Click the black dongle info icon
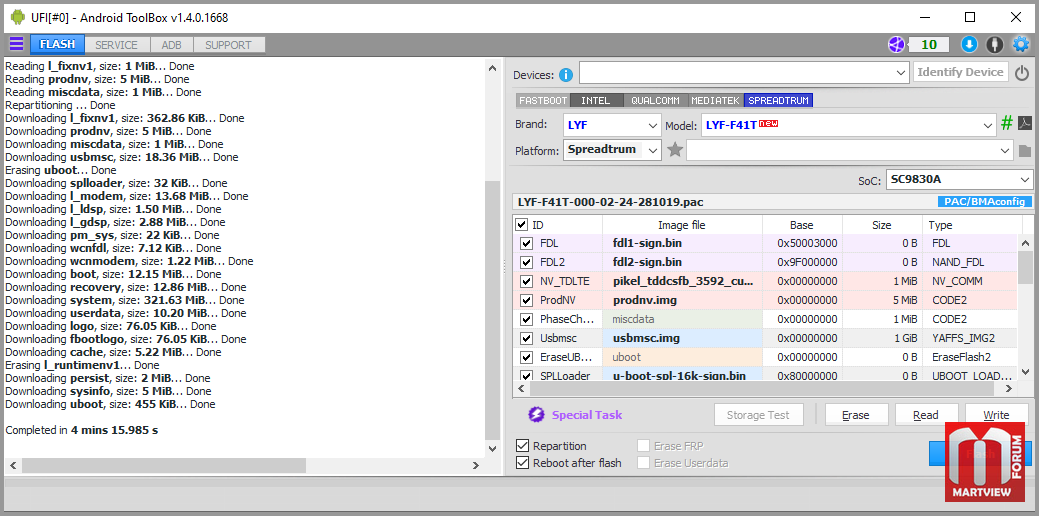Screen dimensions: 1039x516 pos(995,44)
